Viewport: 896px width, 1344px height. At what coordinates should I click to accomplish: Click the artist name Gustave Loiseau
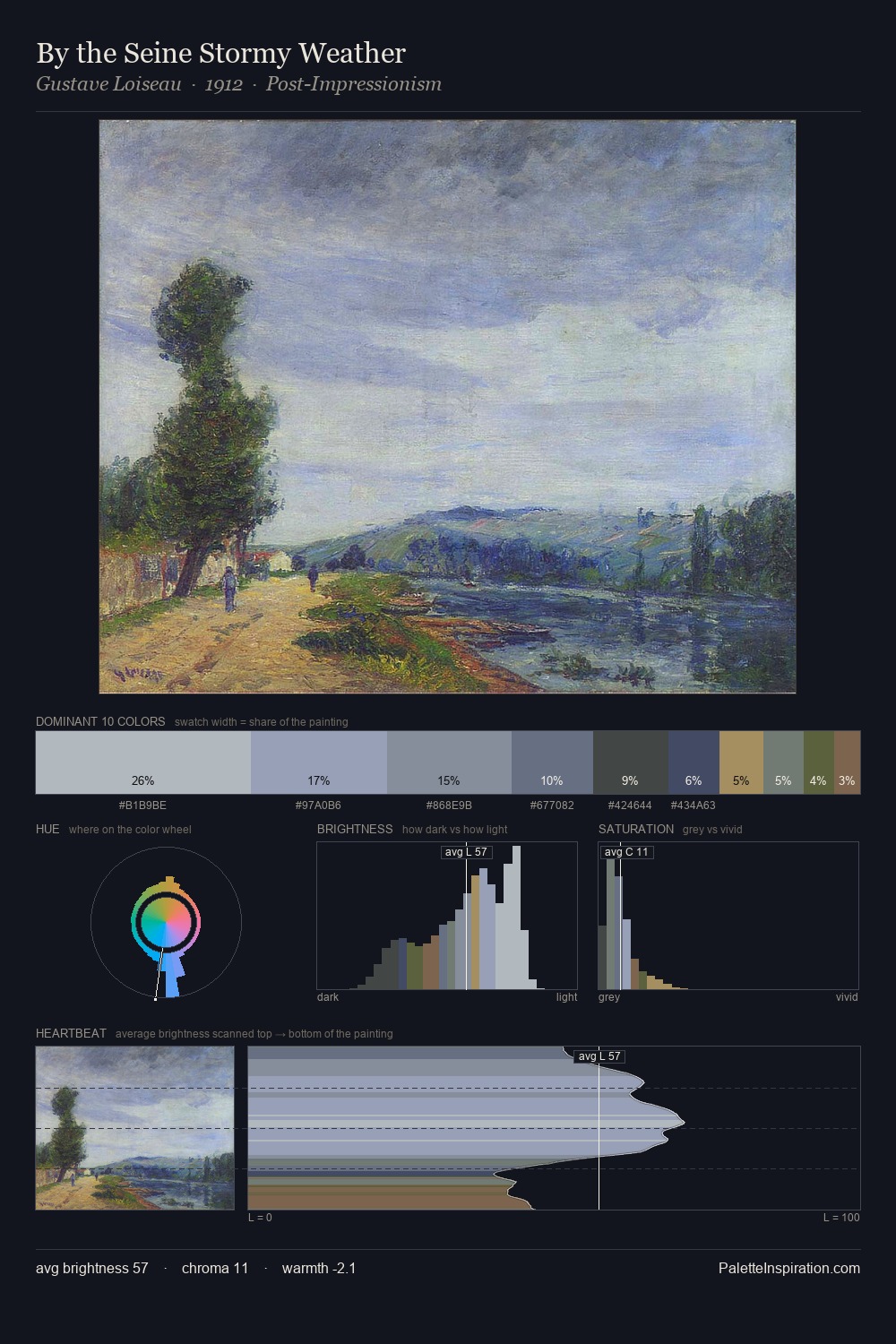108,84
